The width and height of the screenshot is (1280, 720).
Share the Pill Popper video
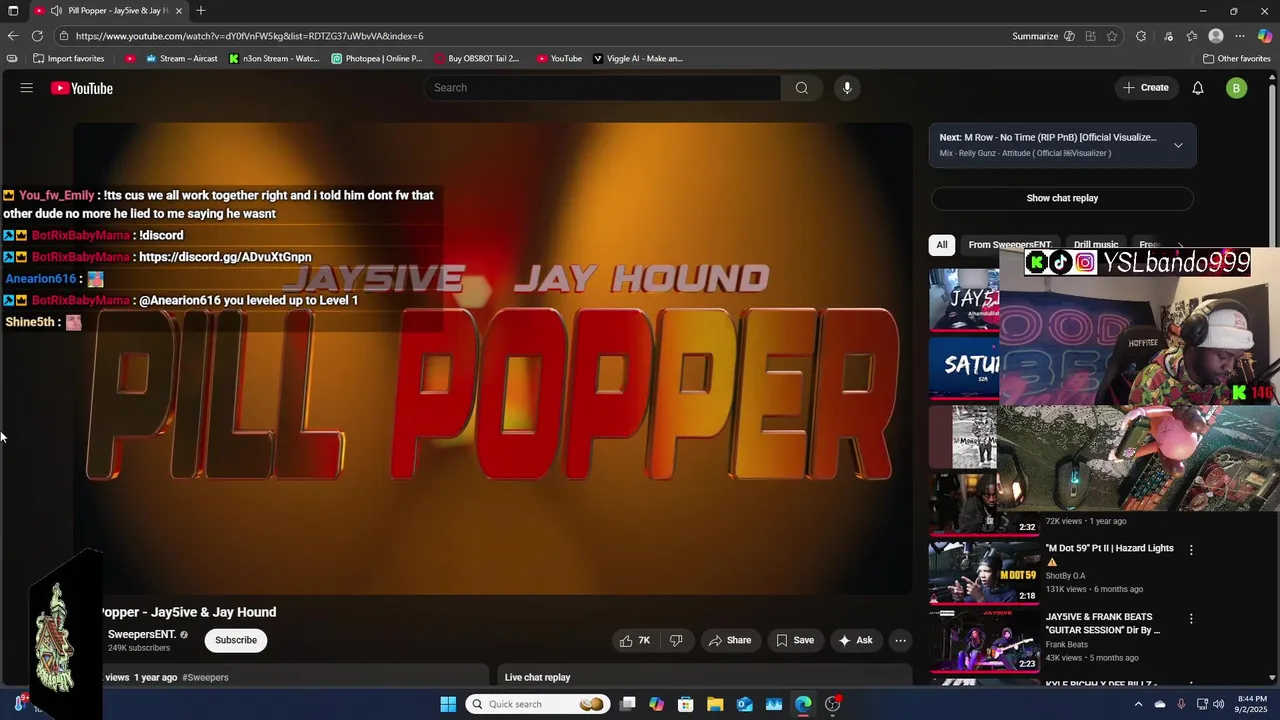click(730, 640)
